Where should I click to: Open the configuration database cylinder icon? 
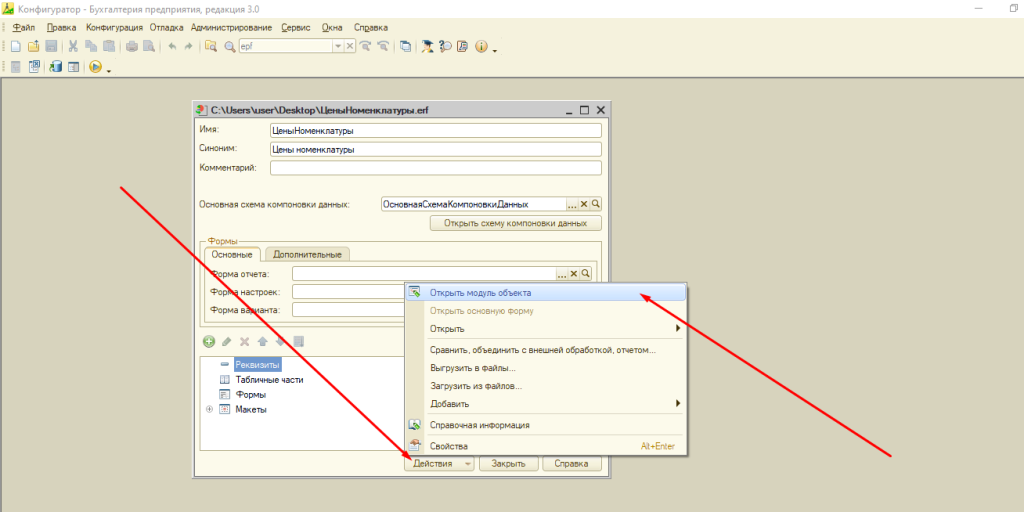[55, 67]
